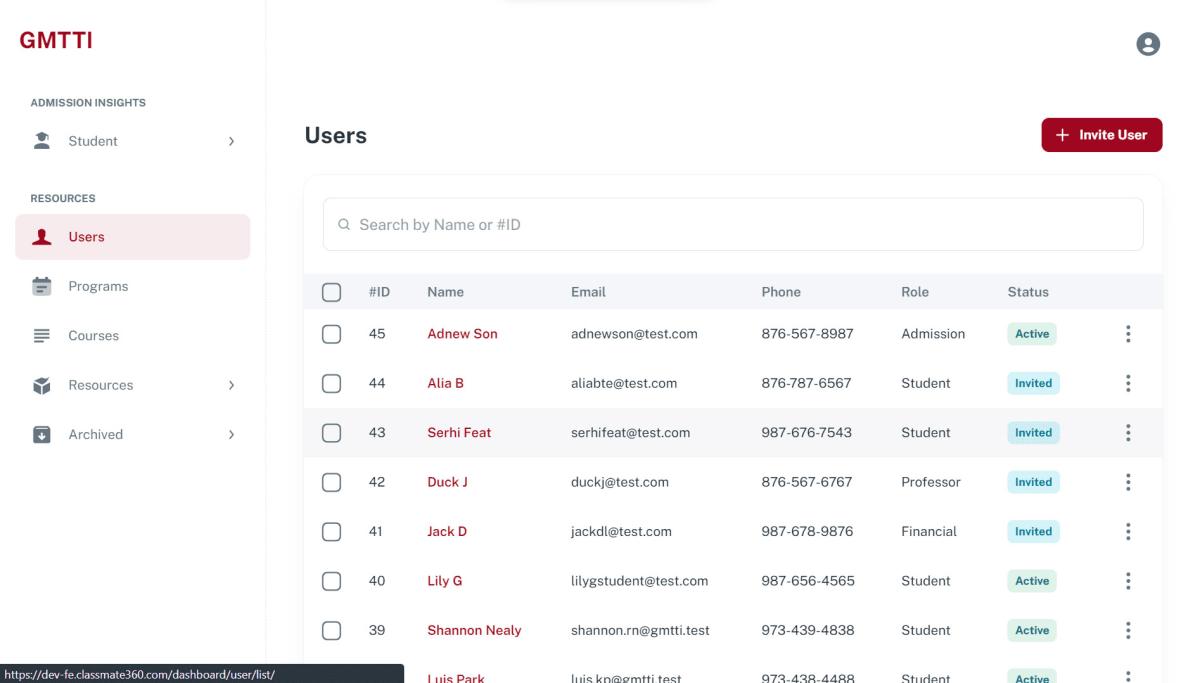Open the Programs sidebar item
Screen dimensions: 1200x683
coord(98,286)
